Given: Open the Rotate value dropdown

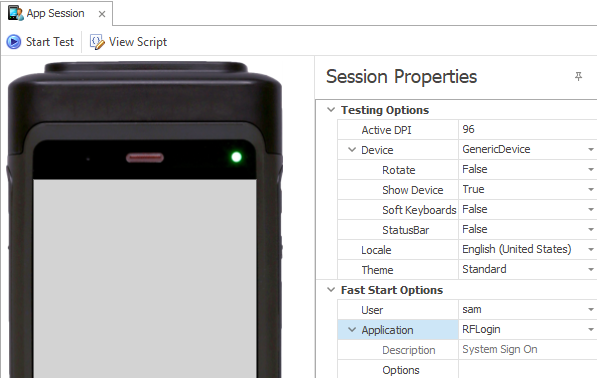Looking at the screenshot, I should pos(591,169).
